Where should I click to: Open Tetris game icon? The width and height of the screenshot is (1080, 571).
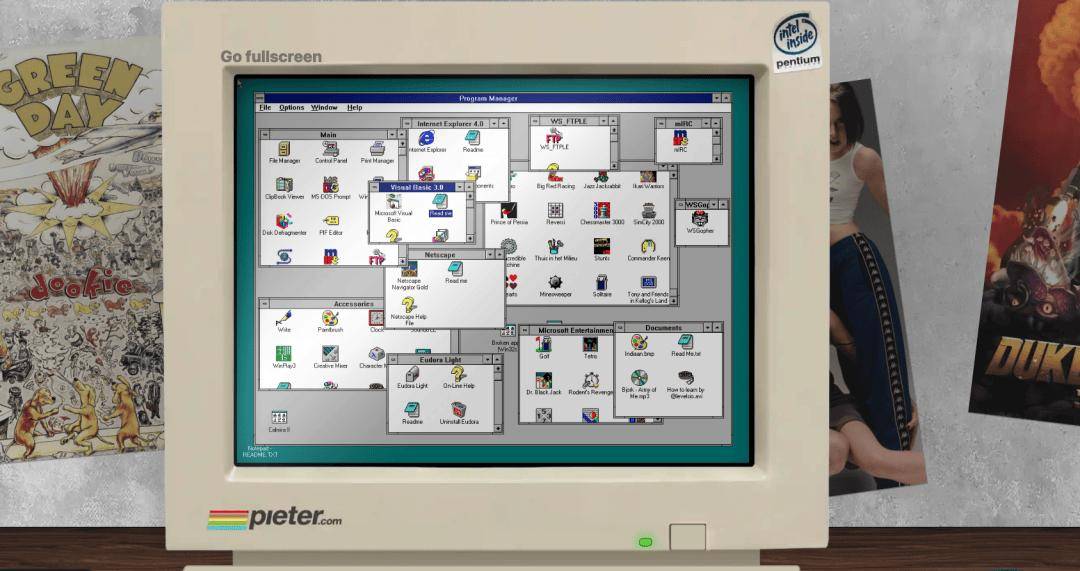[590, 349]
